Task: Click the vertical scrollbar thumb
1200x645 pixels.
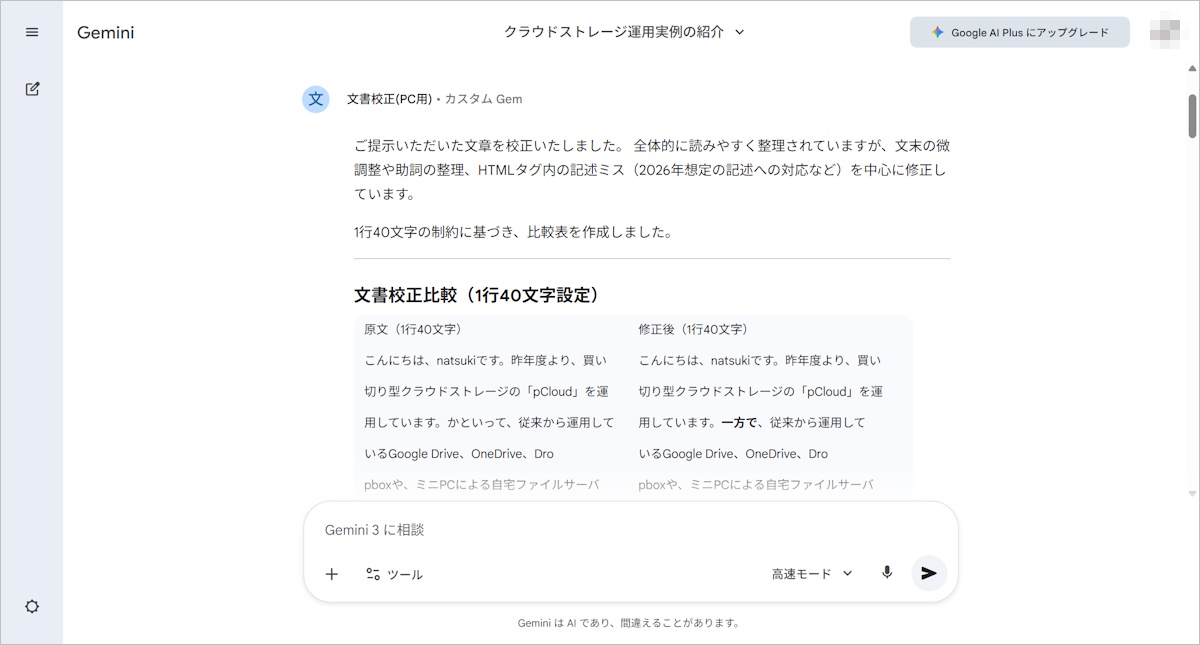Action: [1192, 115]
